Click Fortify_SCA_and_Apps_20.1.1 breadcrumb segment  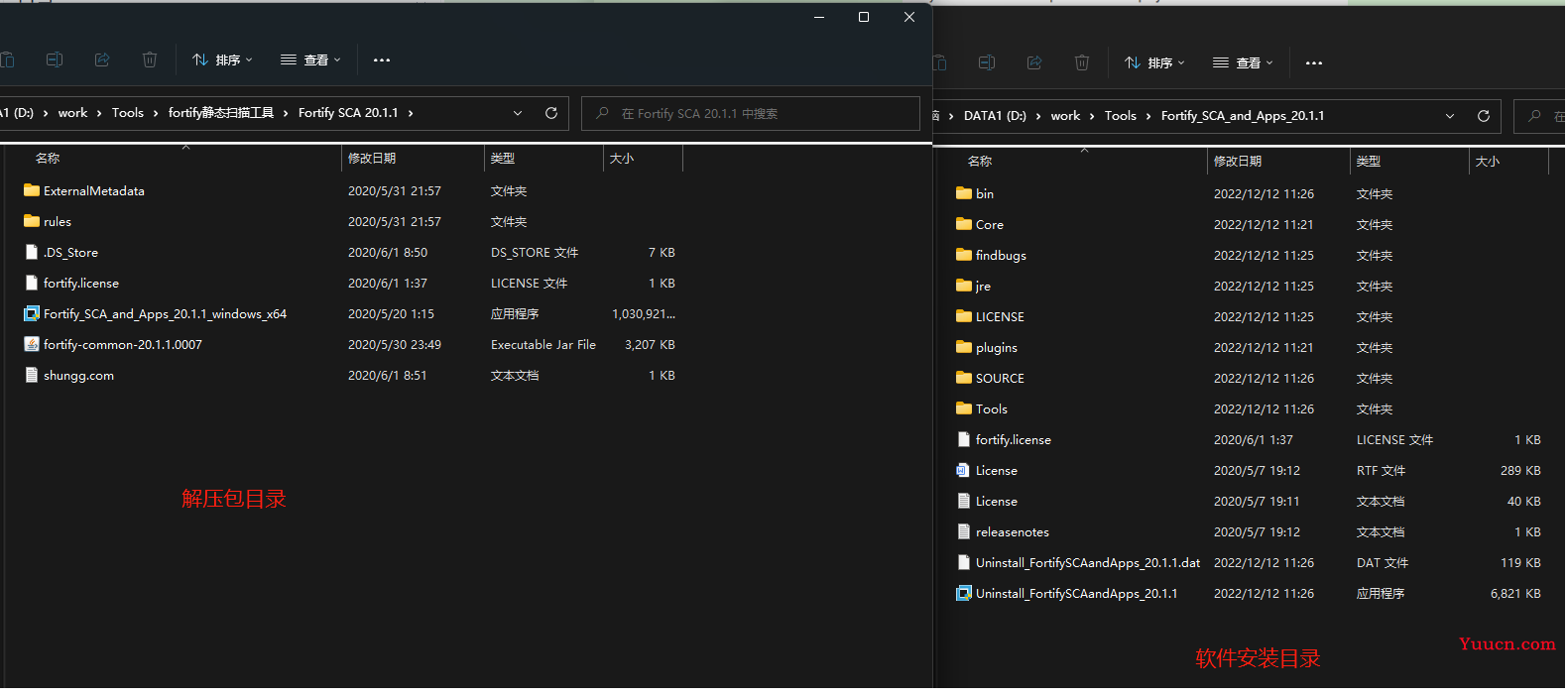tap(1243, 116)
